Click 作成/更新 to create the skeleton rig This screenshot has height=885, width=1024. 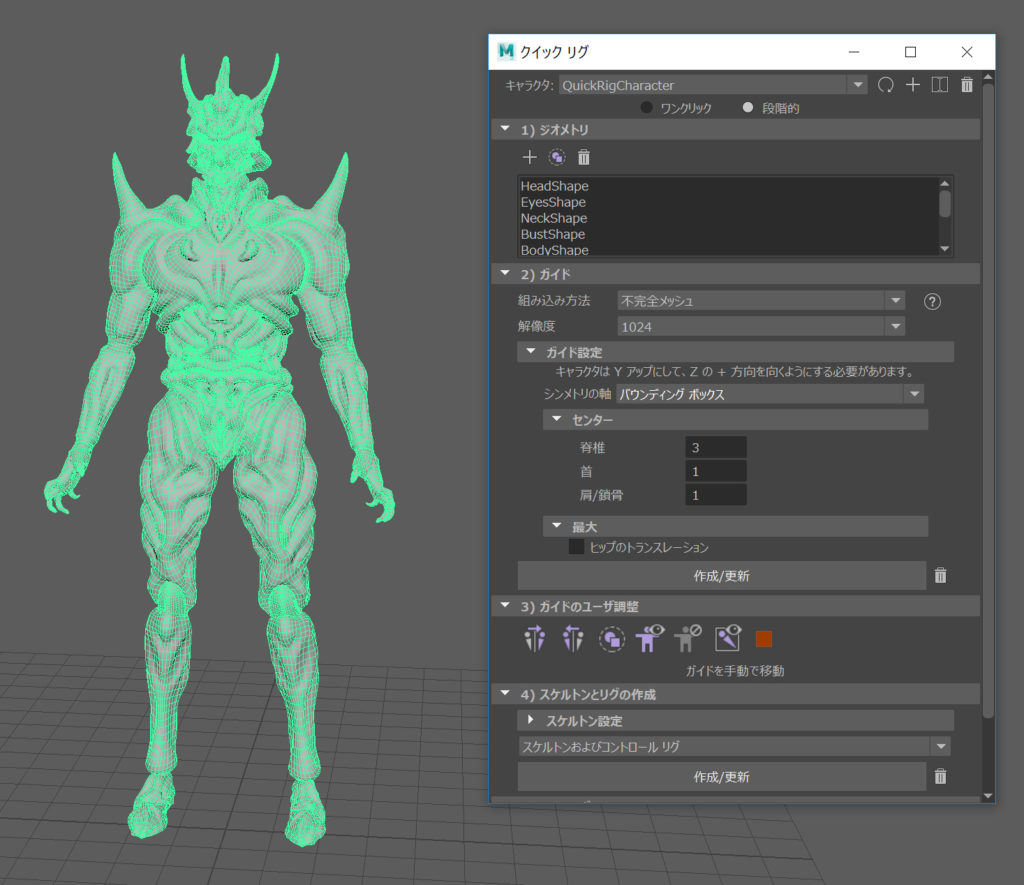(x=721, y=776)
